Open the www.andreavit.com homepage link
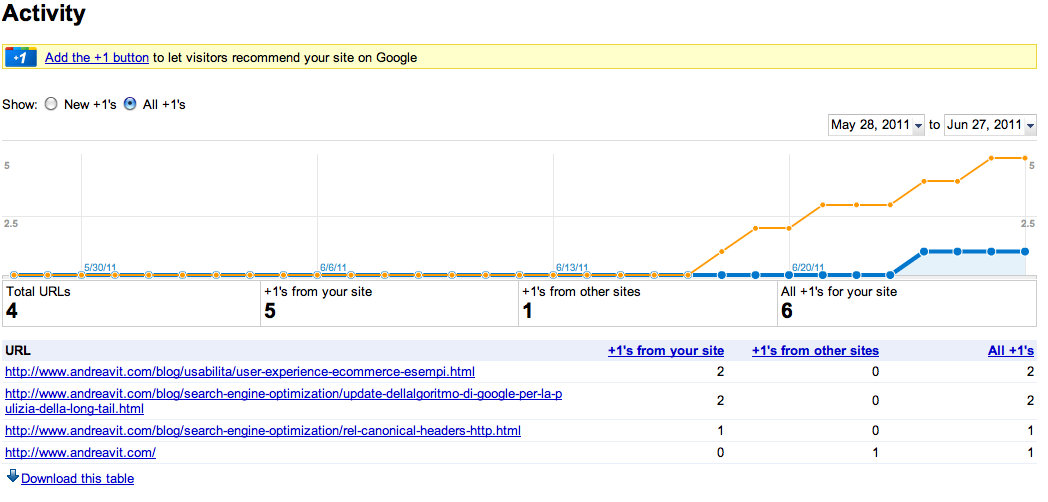 (80, 453)
